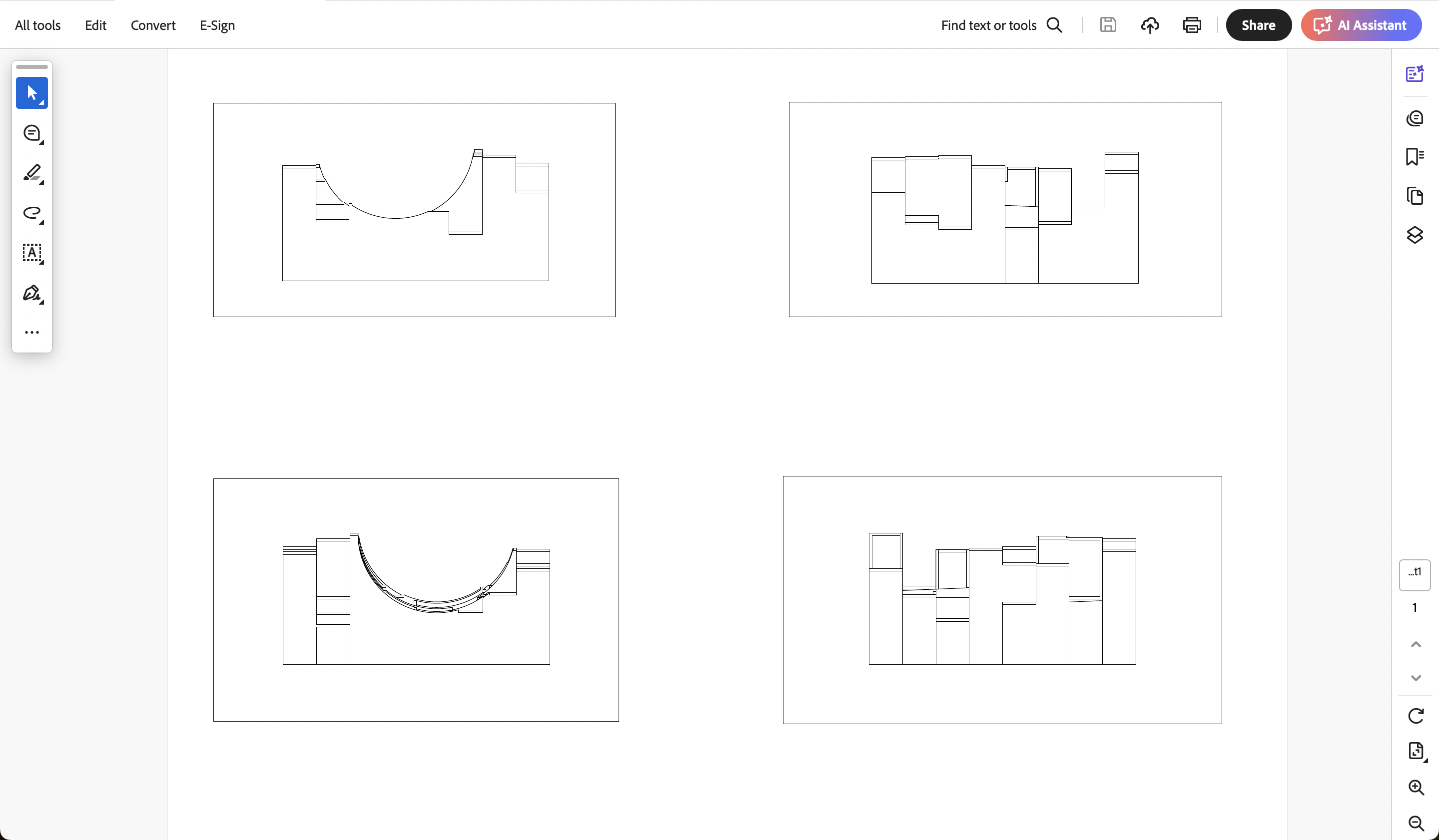This screenshot has width=1439, height=840.
Task: Open the Layers panel
Action: click(x=1415, y=235)
